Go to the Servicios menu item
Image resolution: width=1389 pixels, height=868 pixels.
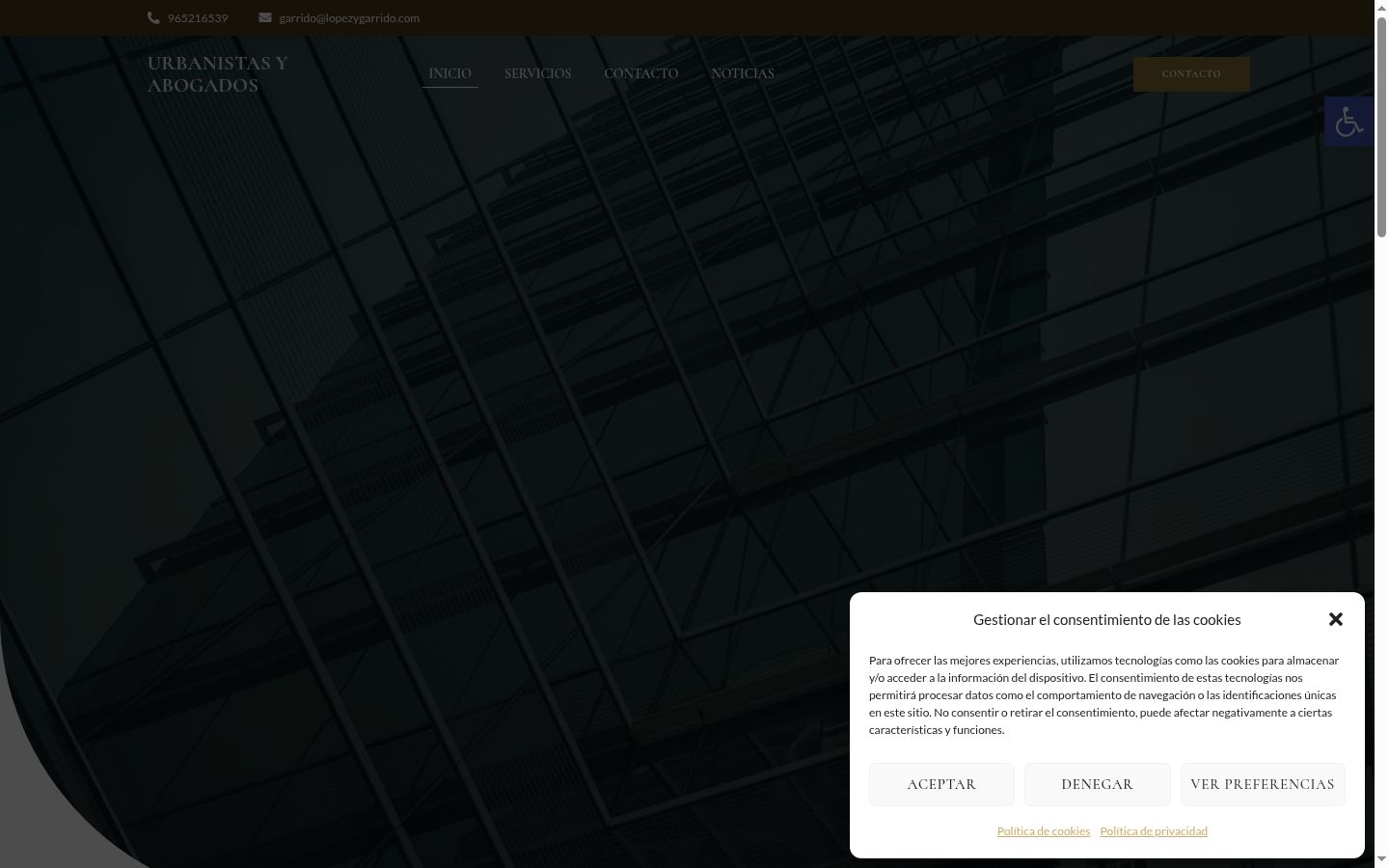pyautogui.click(x=537, y=73)
